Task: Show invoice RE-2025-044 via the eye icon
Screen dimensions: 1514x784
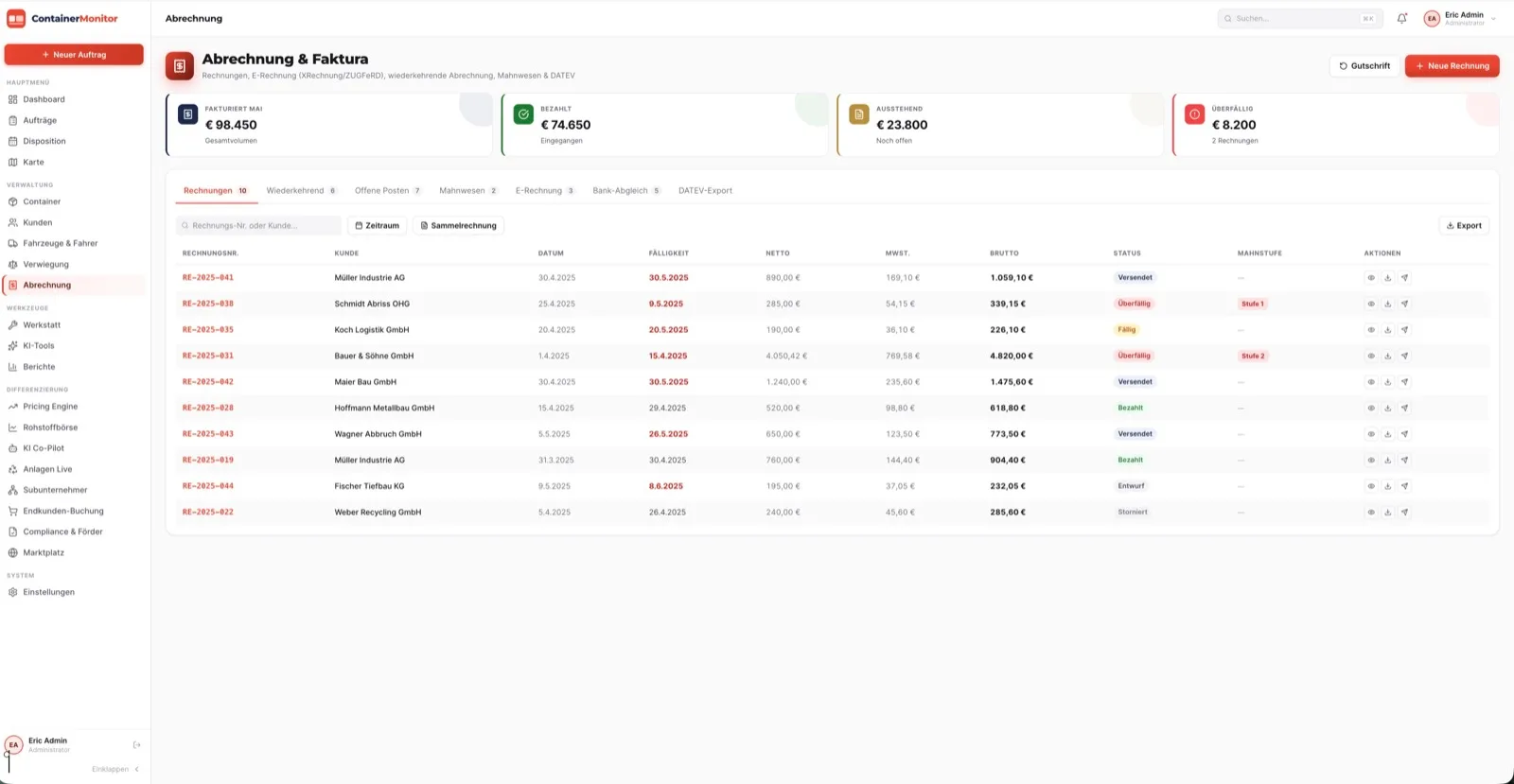Action: tap(1370, 486)
